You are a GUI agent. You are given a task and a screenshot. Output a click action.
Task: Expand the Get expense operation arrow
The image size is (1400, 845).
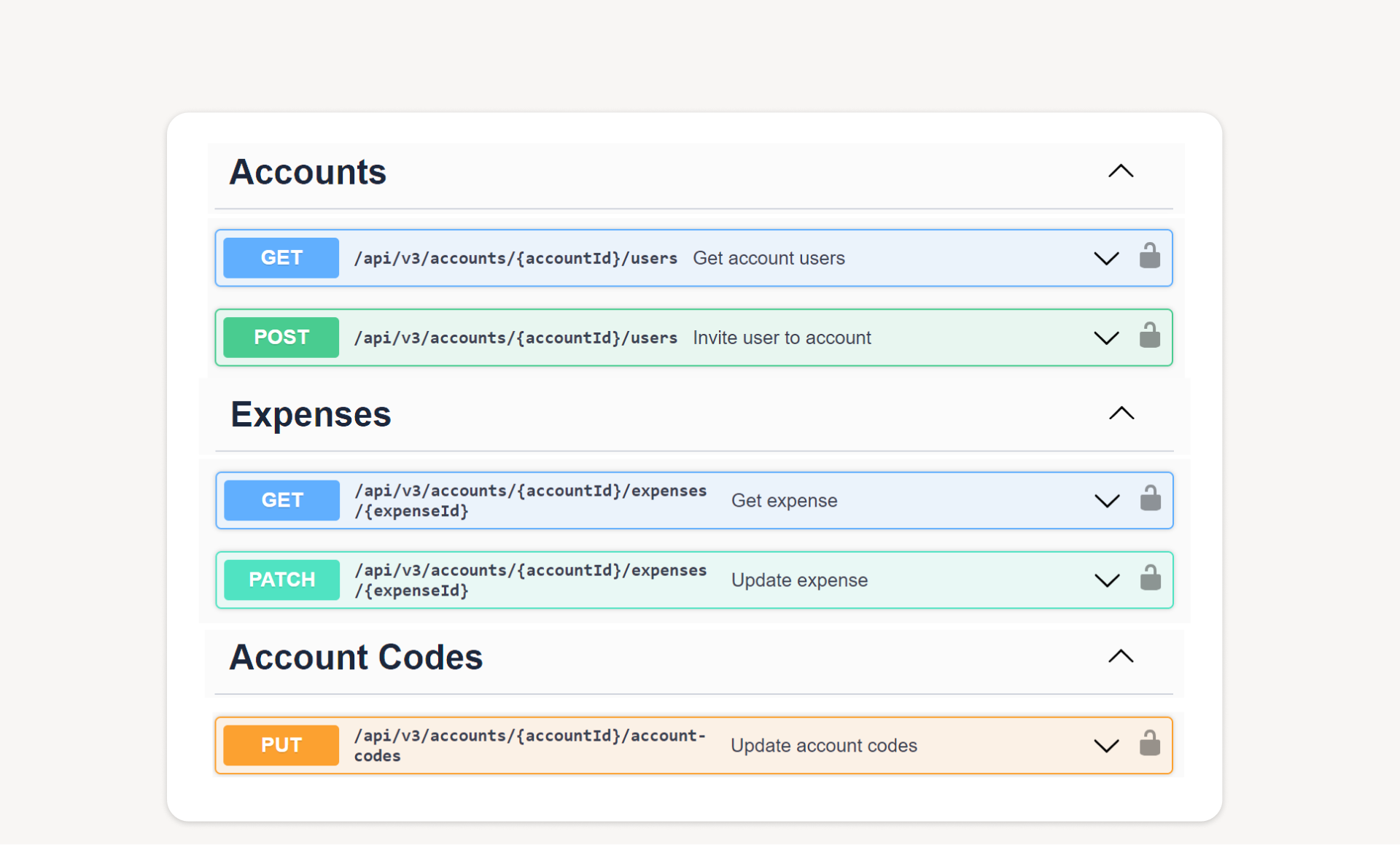[x=1107, y=502]
